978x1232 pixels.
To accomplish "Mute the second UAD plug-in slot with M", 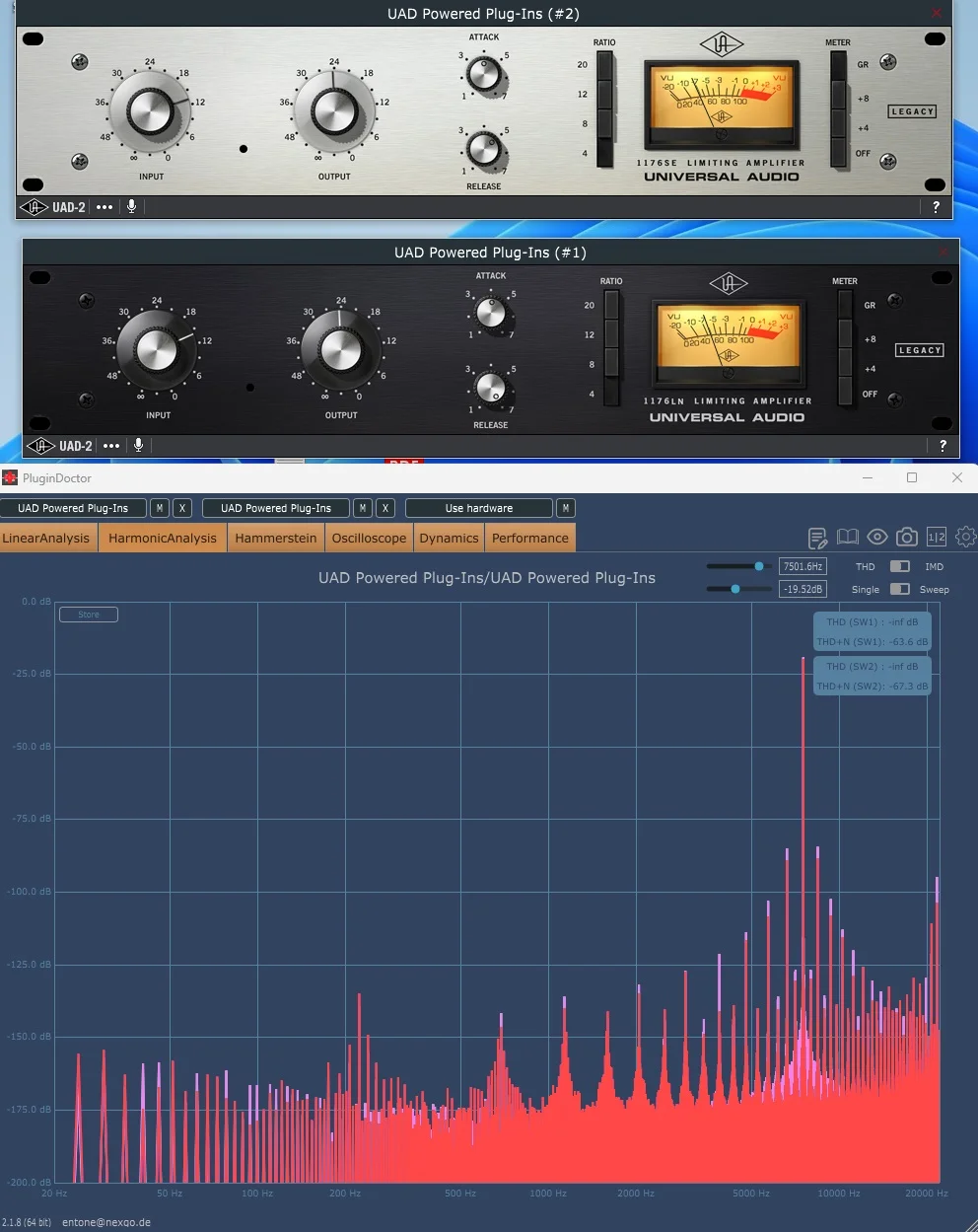I will point(363,508).
